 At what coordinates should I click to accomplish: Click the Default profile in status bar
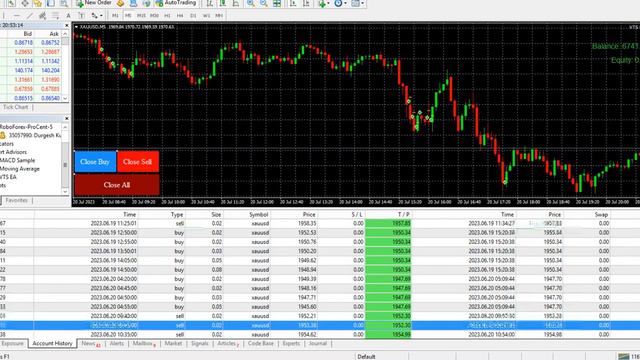pos(366,356)
